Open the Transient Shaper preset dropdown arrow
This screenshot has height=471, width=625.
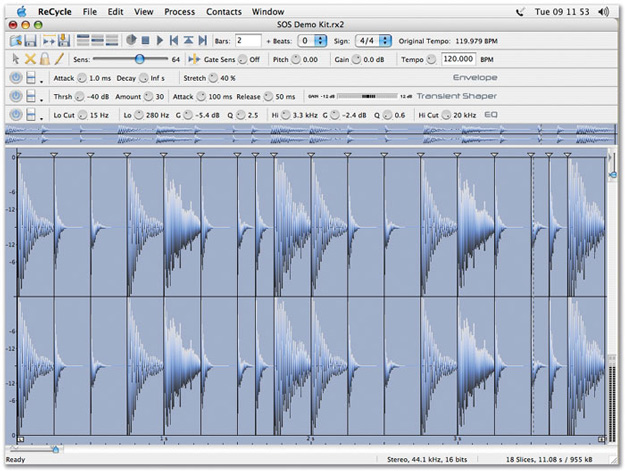[41, 100]
